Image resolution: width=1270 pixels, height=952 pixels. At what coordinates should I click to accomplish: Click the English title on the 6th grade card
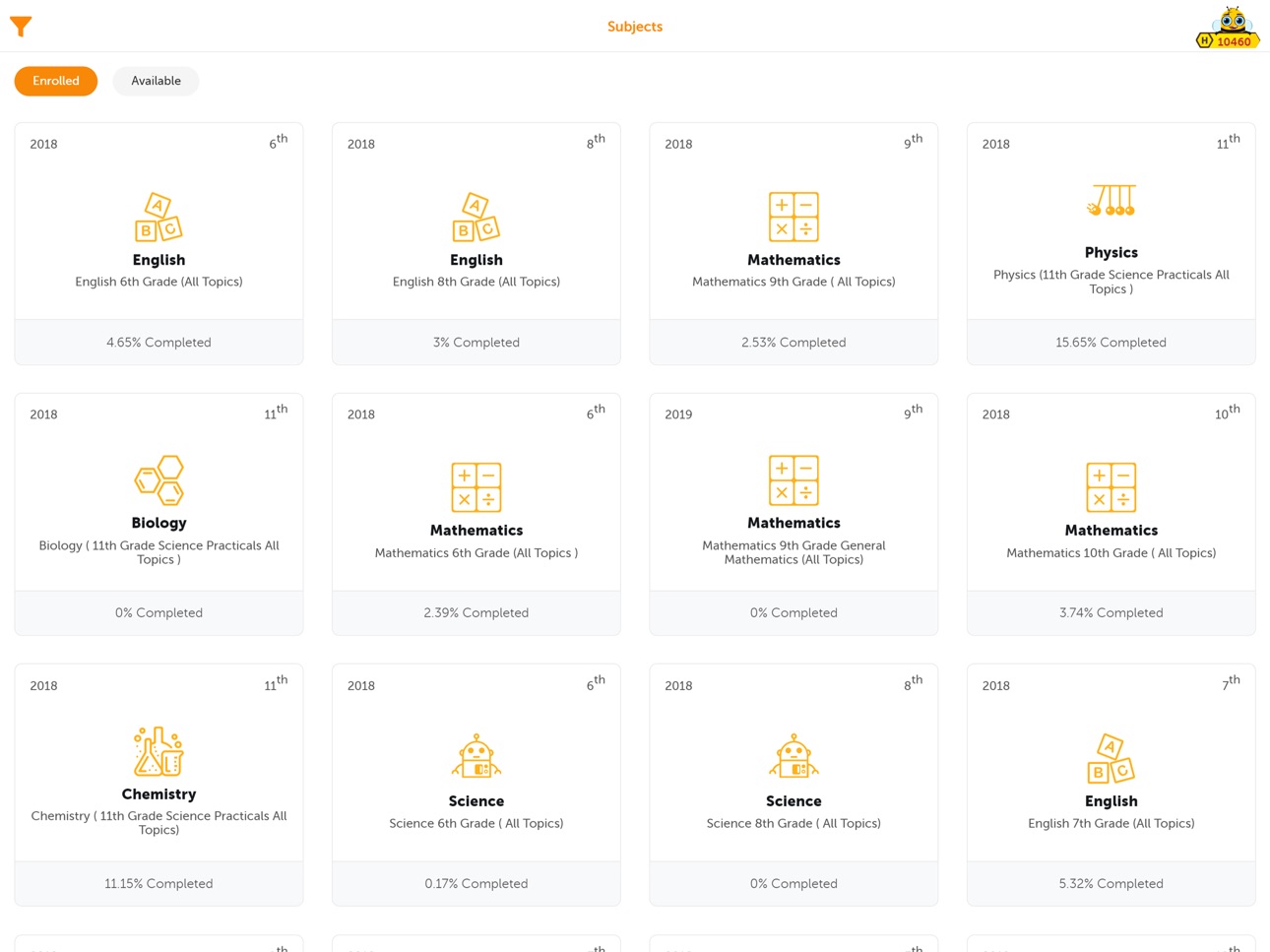[159, 260]
